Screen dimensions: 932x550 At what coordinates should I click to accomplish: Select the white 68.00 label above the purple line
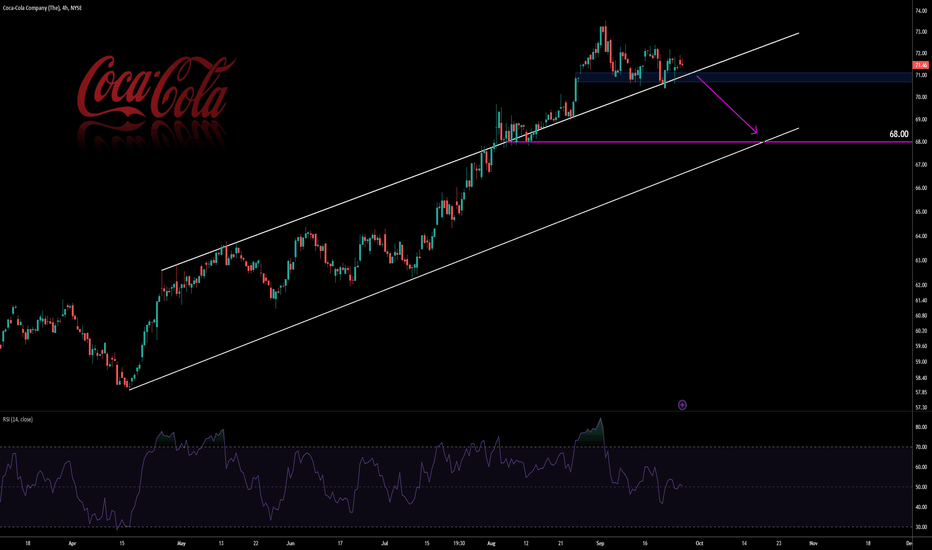[899, 134]
